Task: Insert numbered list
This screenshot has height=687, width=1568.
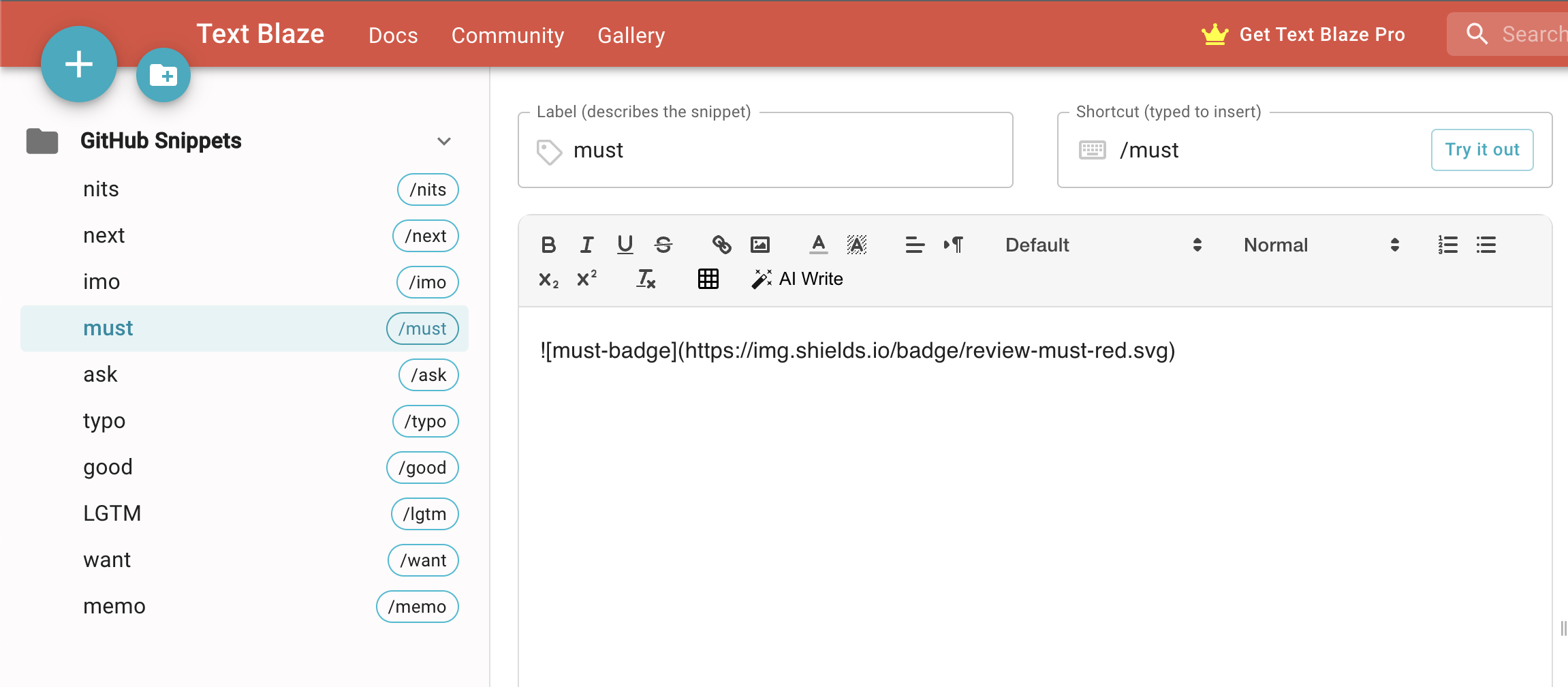Action: [x=1447, y=245]
